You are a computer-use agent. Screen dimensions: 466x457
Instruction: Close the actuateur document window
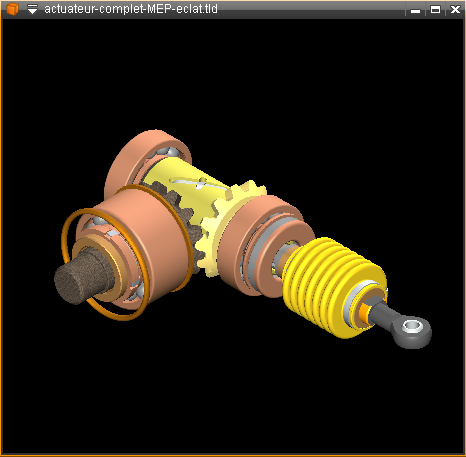click(455, 9)
